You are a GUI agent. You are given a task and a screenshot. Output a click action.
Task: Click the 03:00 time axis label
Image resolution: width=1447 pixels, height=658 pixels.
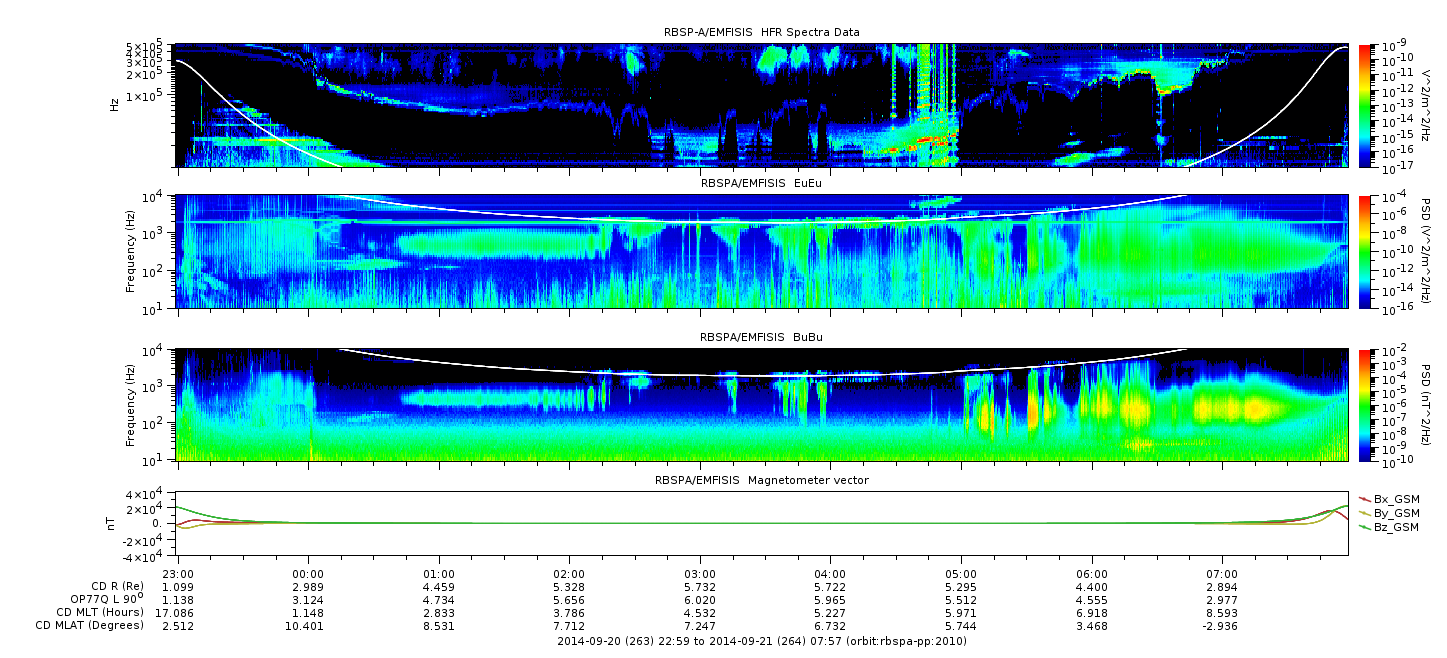tap(700, 574)
